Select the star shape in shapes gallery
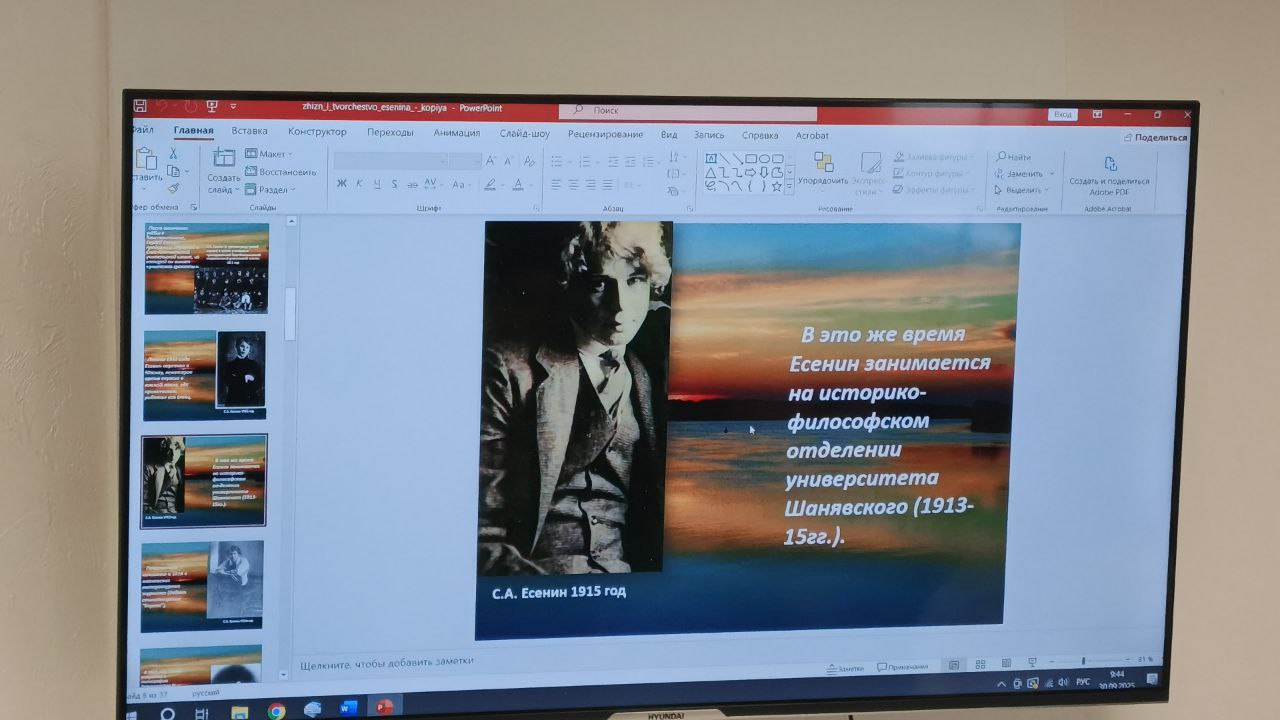 [776, 186]
